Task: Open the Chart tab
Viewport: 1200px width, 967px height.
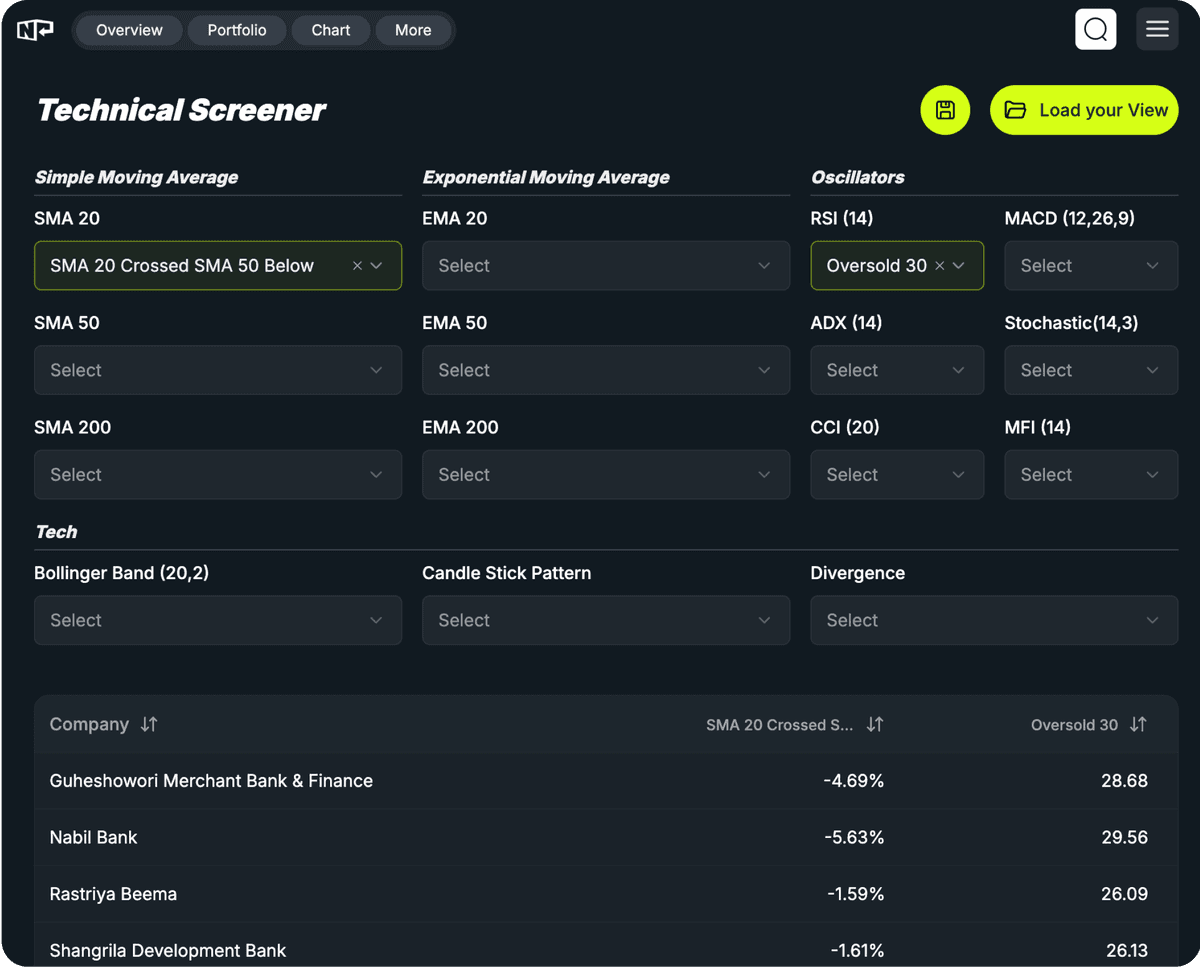Action: [x=330, y=30]
